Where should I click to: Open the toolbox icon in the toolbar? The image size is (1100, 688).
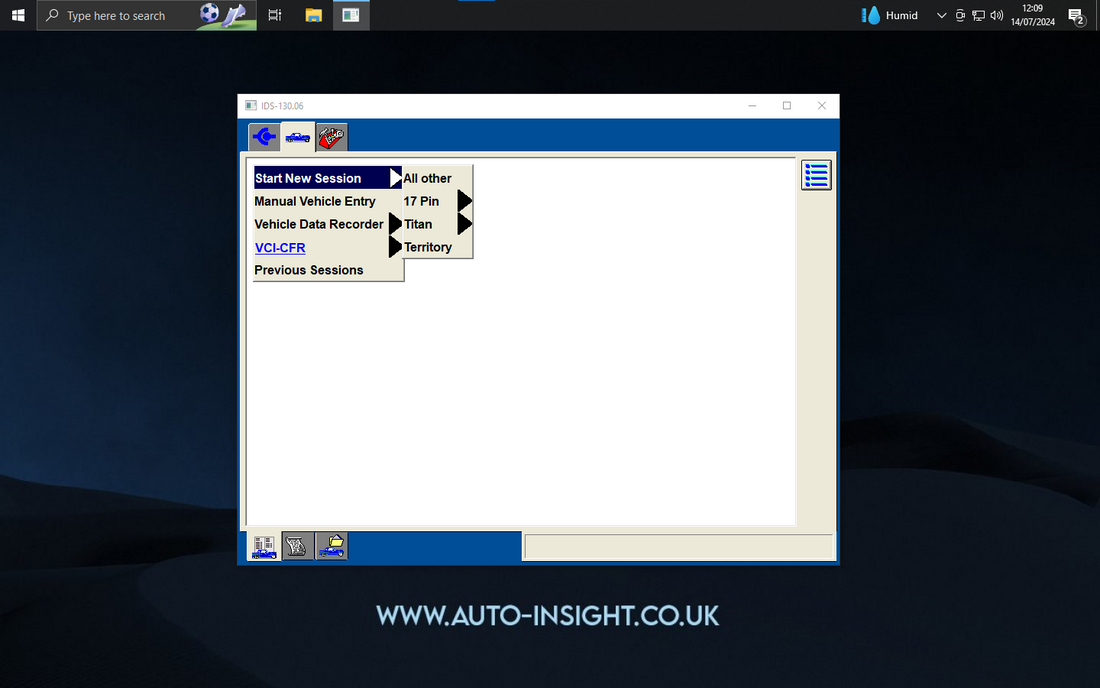[331, 137]
